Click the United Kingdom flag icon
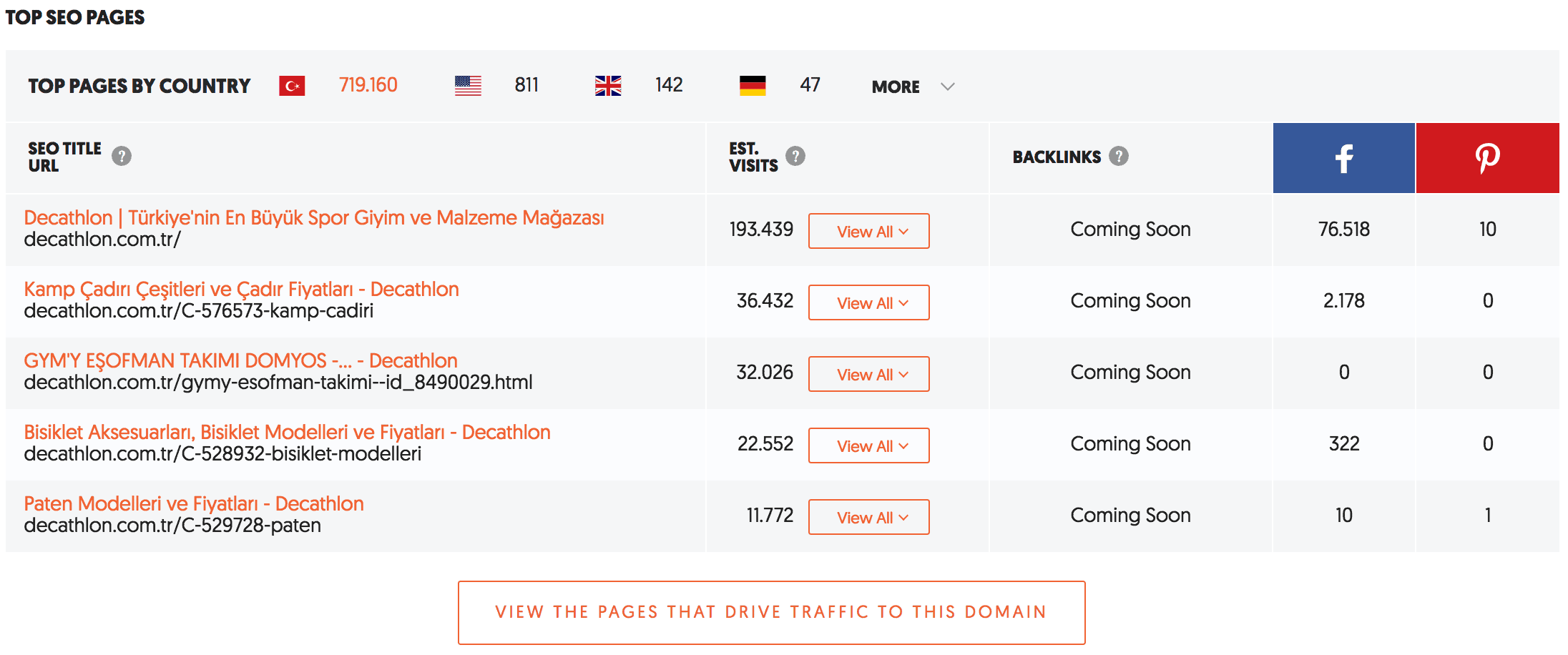Image resolution: width=1568 pixels, height=655 pixels. [608, 86]
